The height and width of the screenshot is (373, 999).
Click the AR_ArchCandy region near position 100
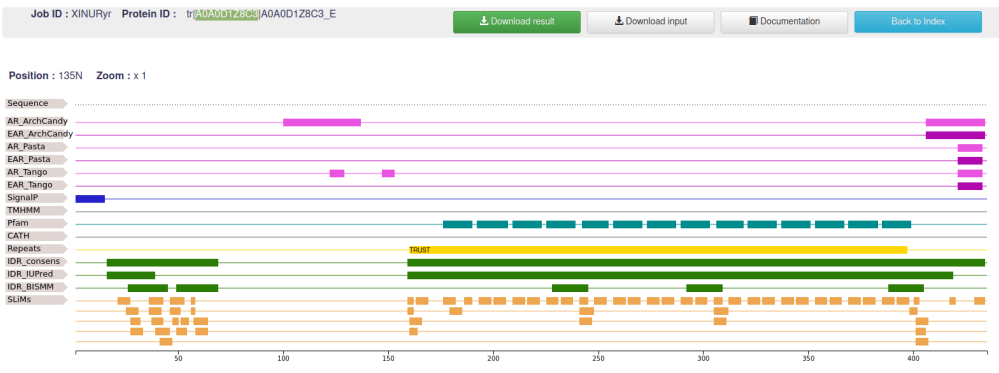(322, 122)
